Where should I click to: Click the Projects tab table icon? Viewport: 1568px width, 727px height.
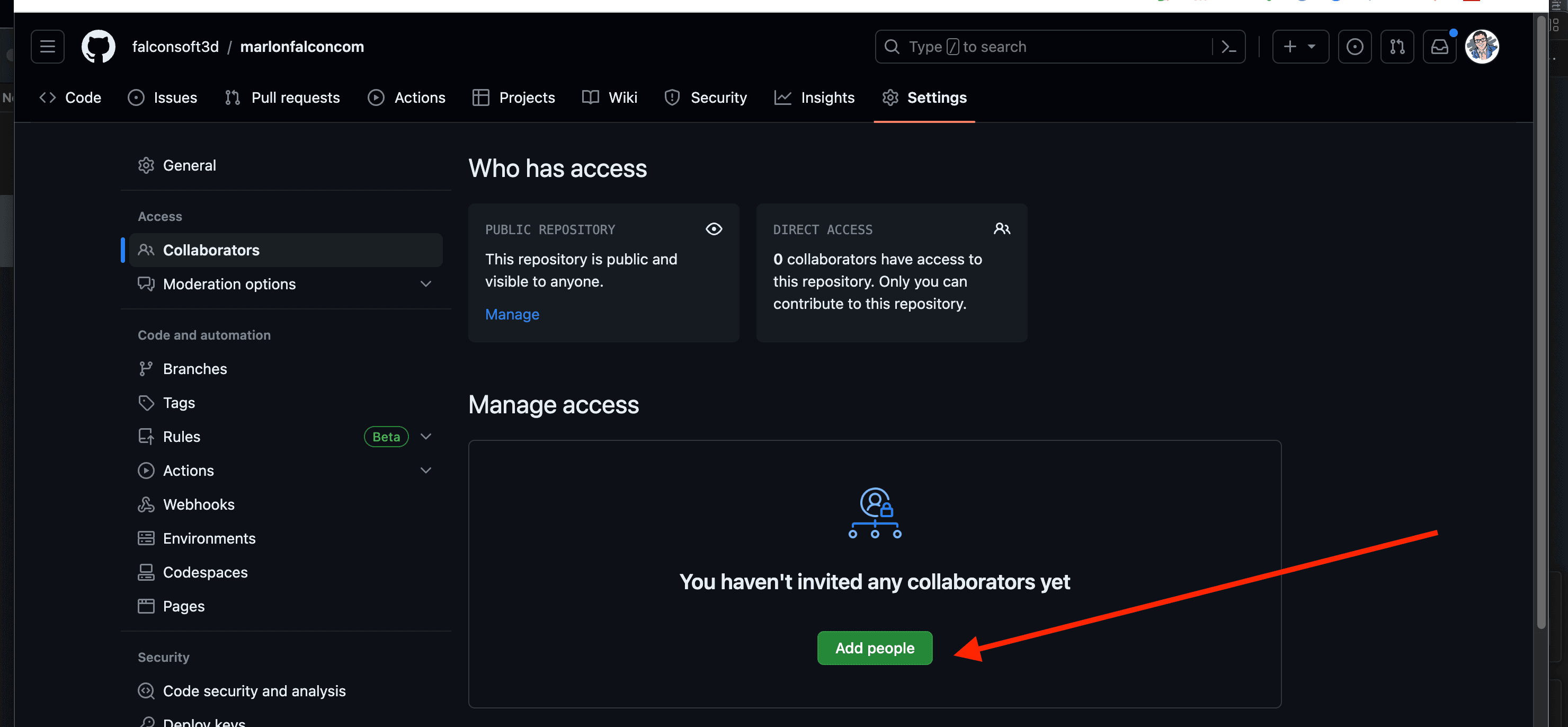click(481, 97)
